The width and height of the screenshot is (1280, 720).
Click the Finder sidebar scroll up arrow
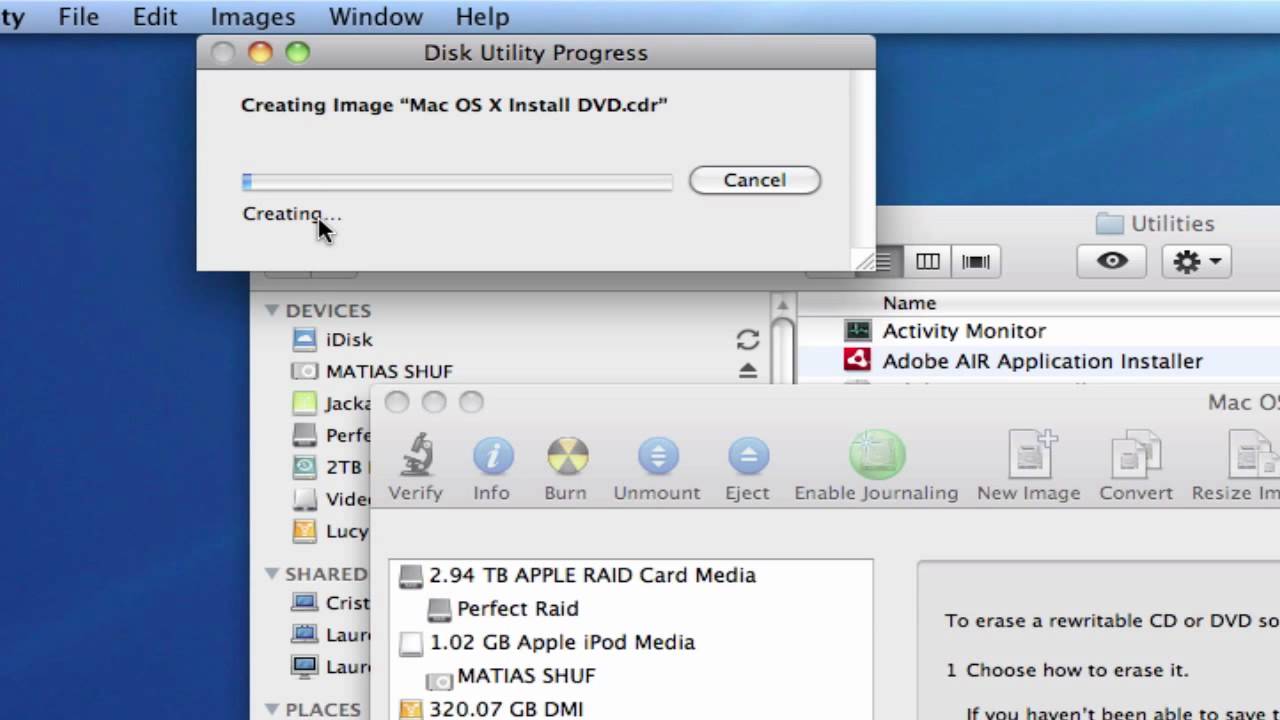[x=784, y=304]
